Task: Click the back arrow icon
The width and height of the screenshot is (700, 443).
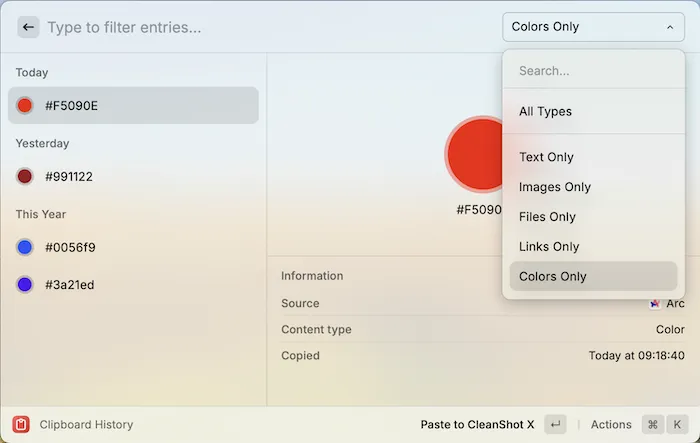Action: [28, 27]
